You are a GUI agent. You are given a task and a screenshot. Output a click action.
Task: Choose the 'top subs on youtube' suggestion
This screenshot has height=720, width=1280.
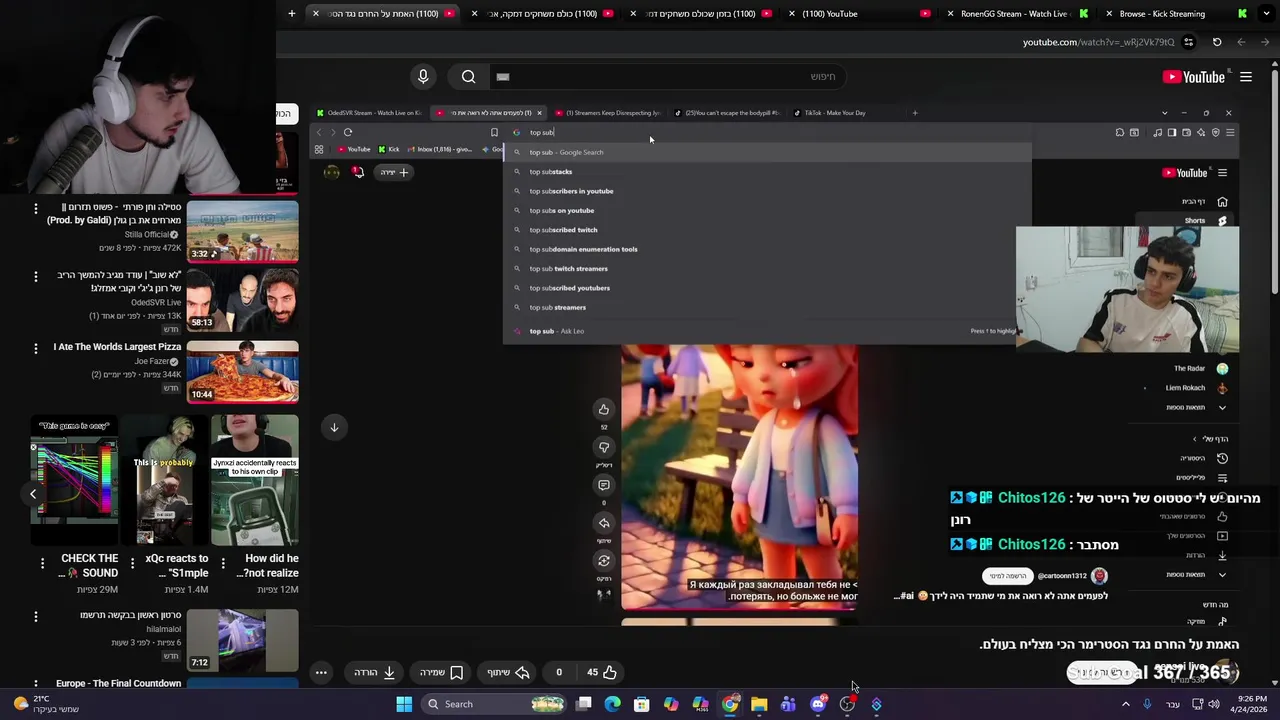767,210
